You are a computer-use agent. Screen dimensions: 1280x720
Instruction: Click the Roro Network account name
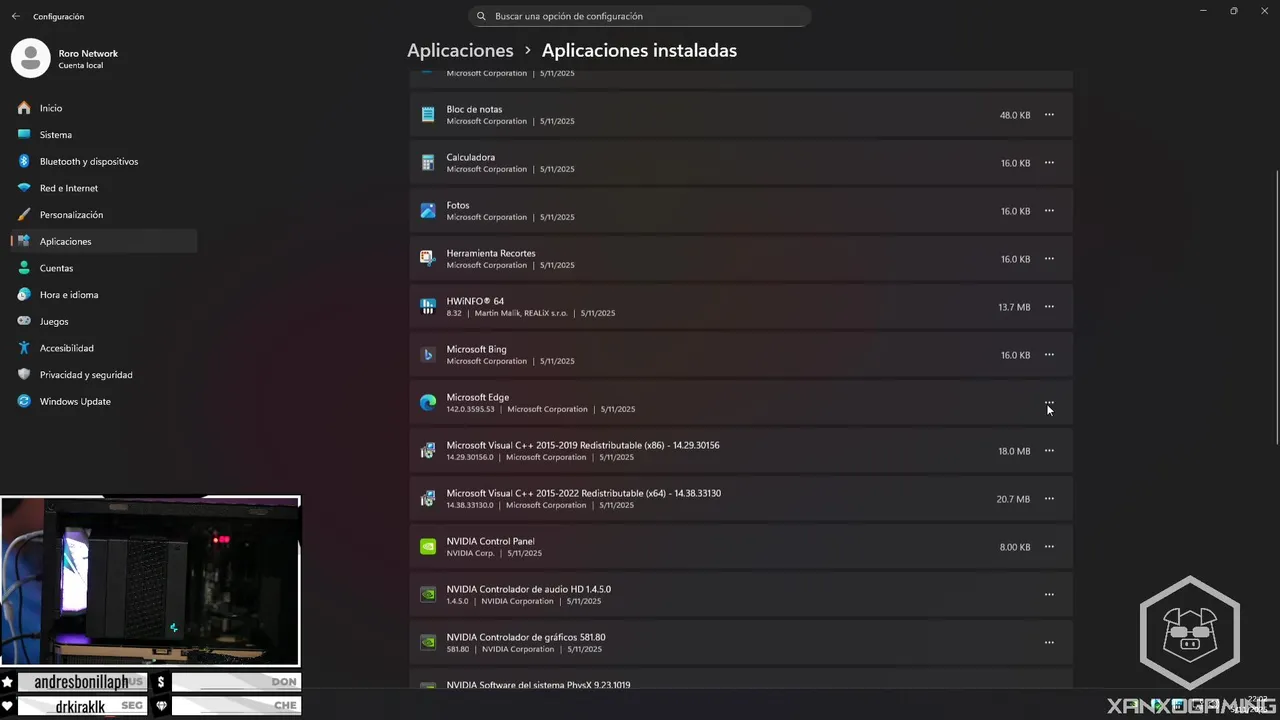(88, 54)
